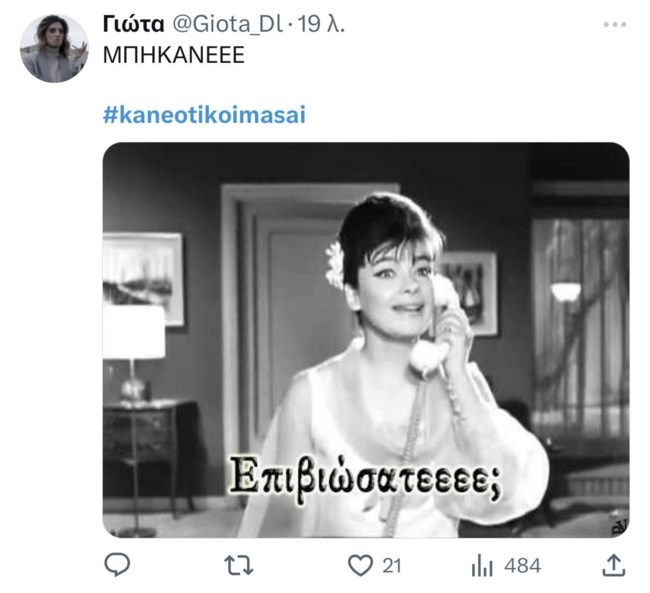Click the lamp in the meme image
Image resolution: width=650 pixels, height=593 pixels.
(x=133, y=352)
